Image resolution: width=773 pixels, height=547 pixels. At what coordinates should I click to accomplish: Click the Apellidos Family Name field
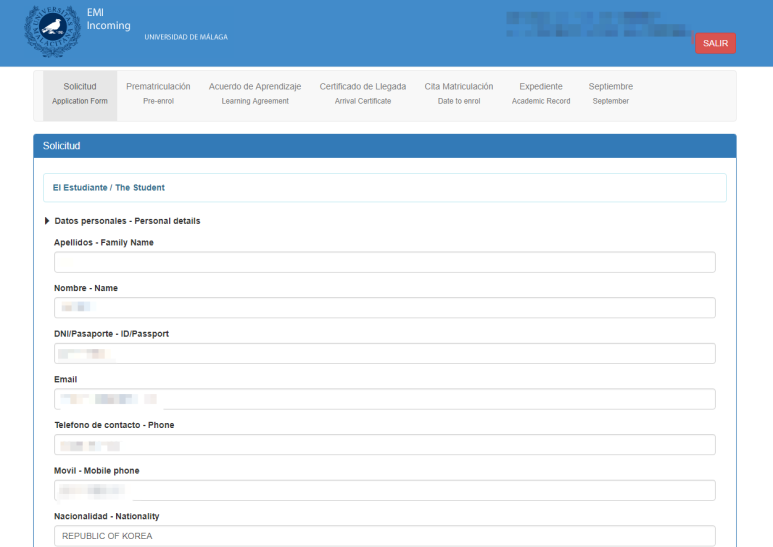tap(384, 262)
